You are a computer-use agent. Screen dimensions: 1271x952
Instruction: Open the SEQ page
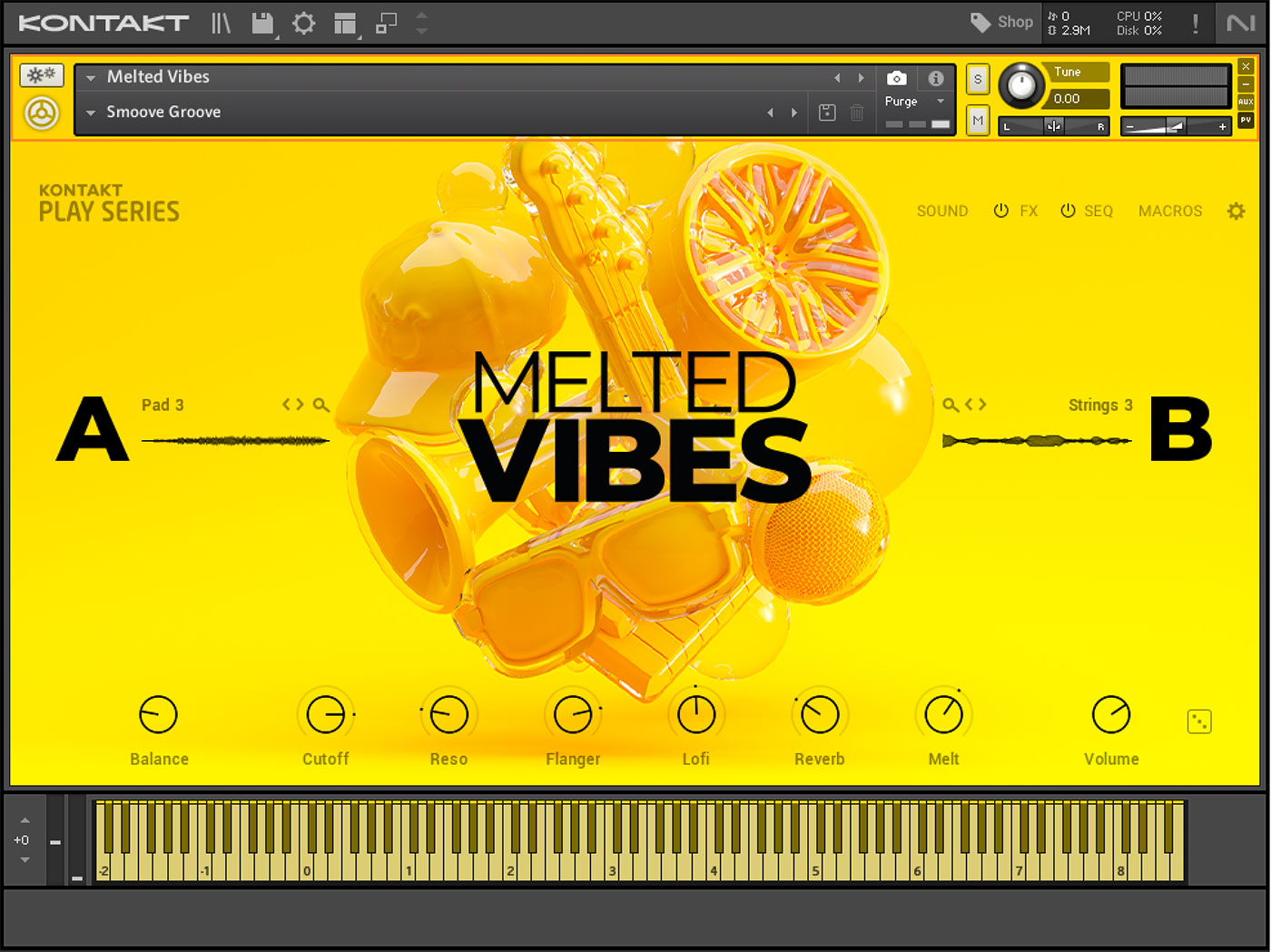(x=1099, y=211)
